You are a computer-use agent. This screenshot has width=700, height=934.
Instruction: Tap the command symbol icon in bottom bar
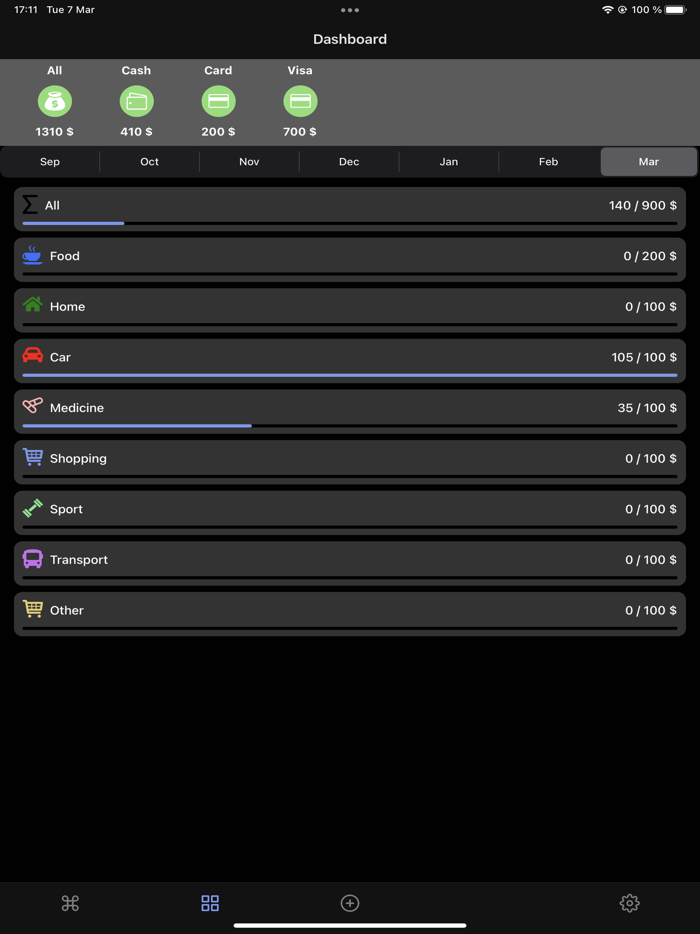coord(69,902)
